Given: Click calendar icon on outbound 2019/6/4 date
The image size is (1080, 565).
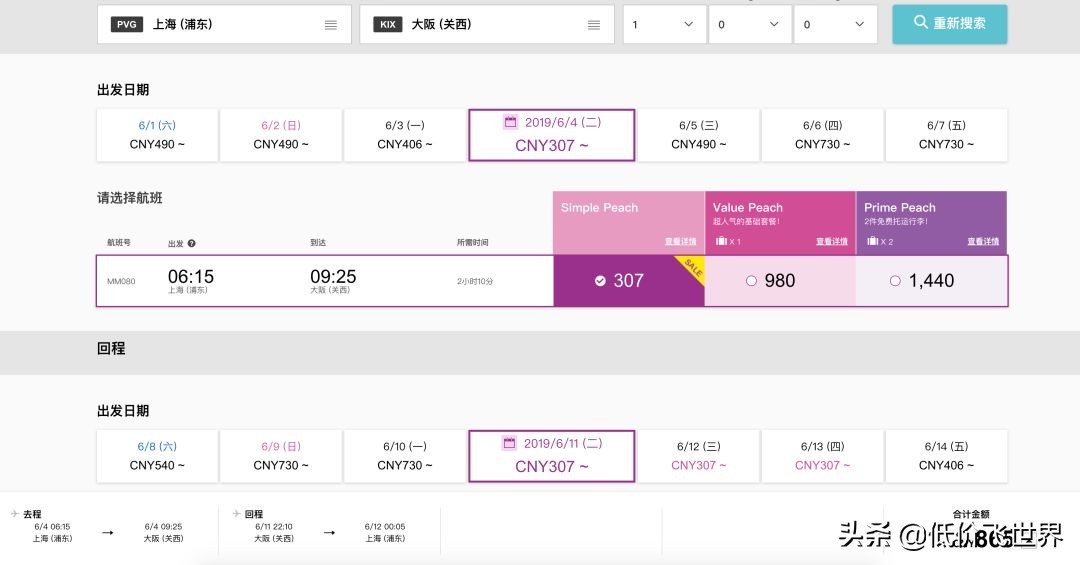Looking at the screenshot, I should point(510,122).
